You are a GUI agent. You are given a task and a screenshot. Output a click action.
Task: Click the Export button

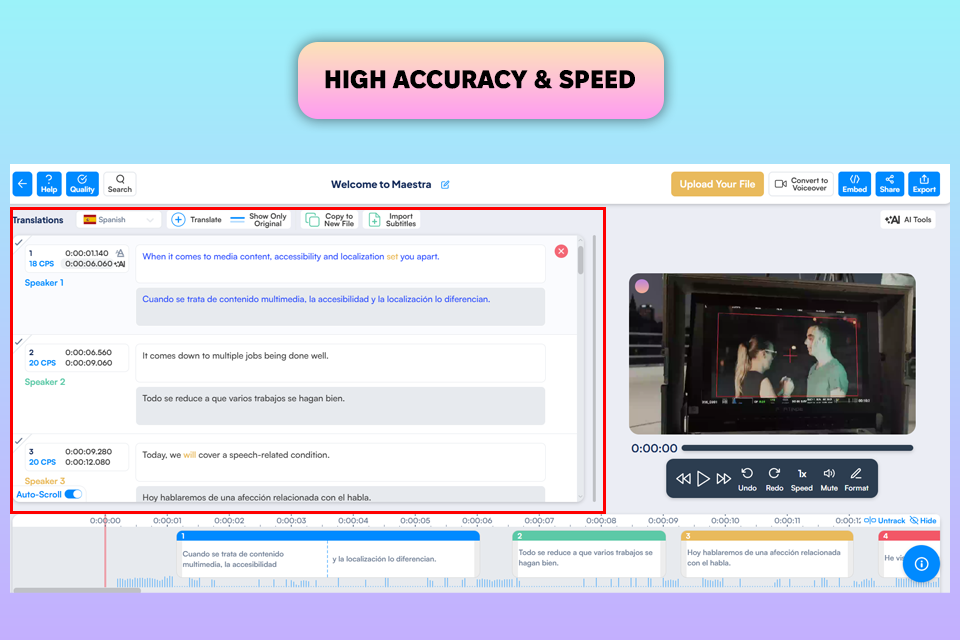tap(924, 184)
